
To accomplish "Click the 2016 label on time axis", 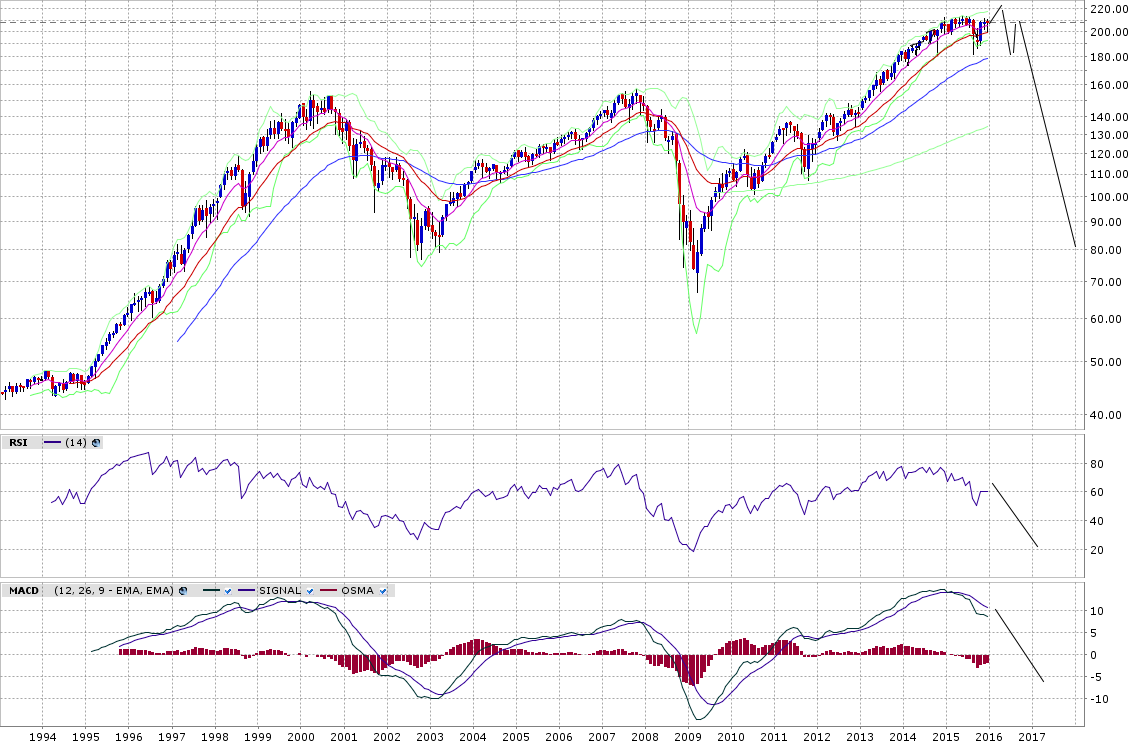I will pyautogui.click(x=989, y=737).
